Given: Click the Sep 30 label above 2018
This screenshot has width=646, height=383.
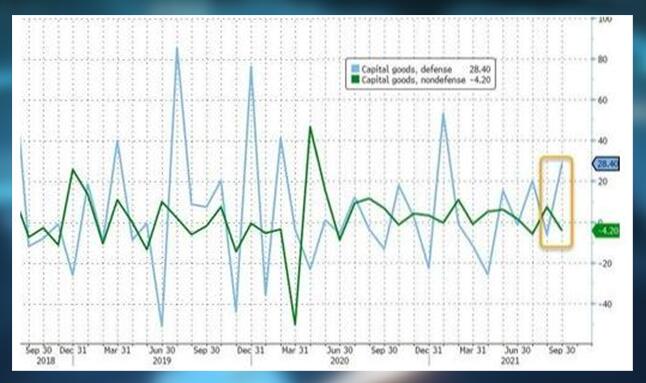Looking at the screenshot, I should click(x=39, y=350).
